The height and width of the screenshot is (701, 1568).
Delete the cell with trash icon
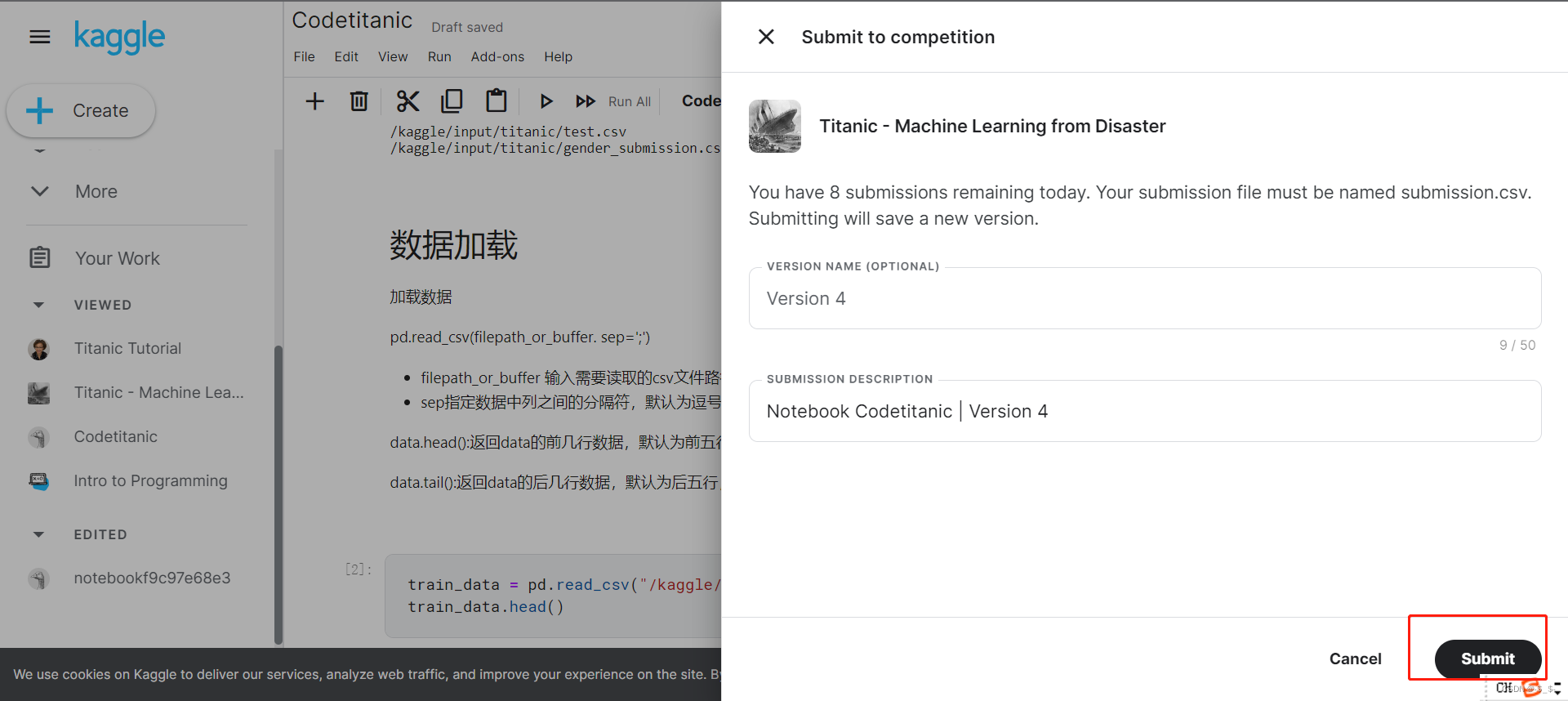[359, 101]
